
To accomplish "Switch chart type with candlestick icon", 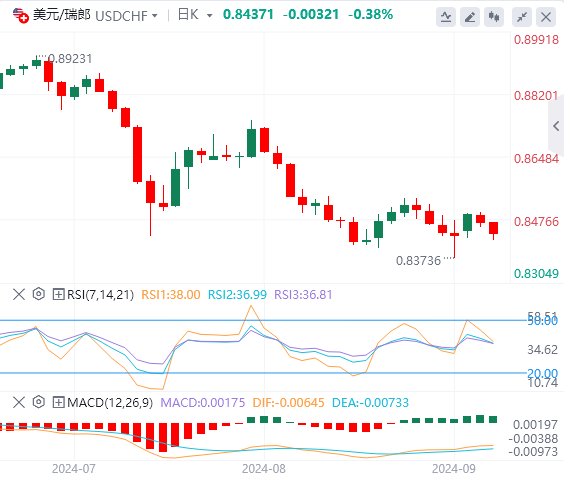I will [494, 17].
